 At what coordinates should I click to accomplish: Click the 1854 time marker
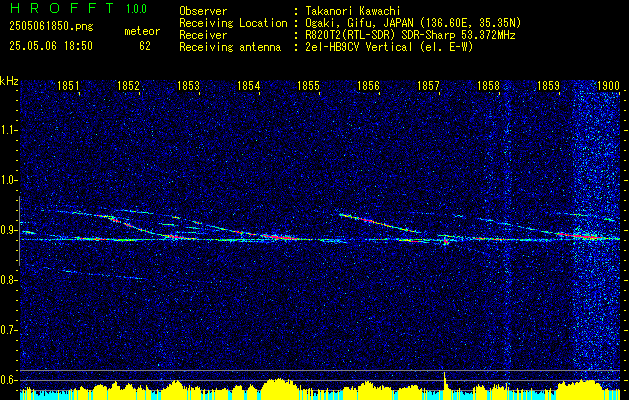pyautogui.click(x=248, y=85)
